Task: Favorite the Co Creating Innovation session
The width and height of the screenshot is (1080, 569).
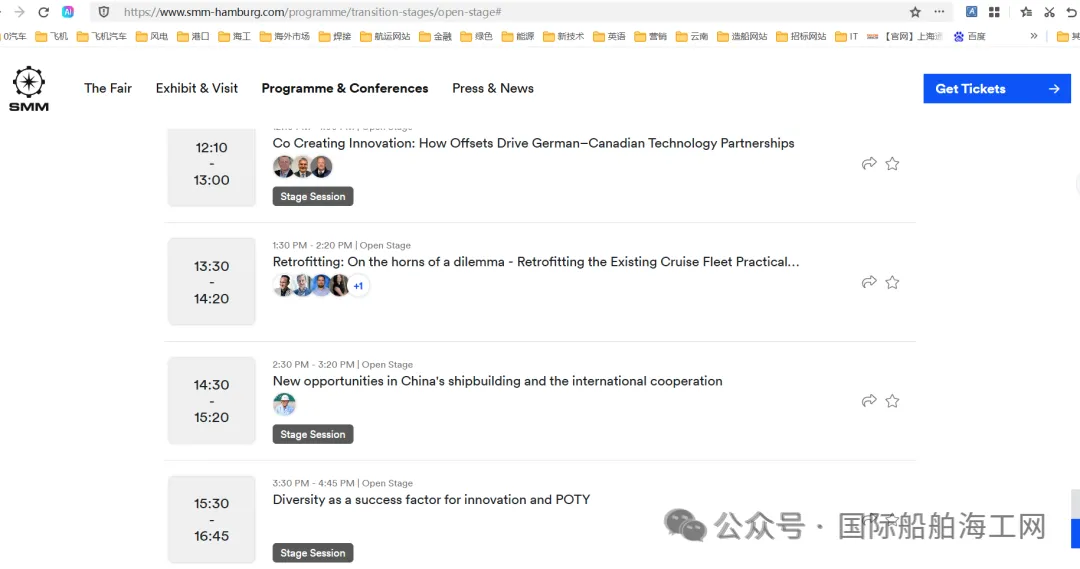Action: click(892, 163)
